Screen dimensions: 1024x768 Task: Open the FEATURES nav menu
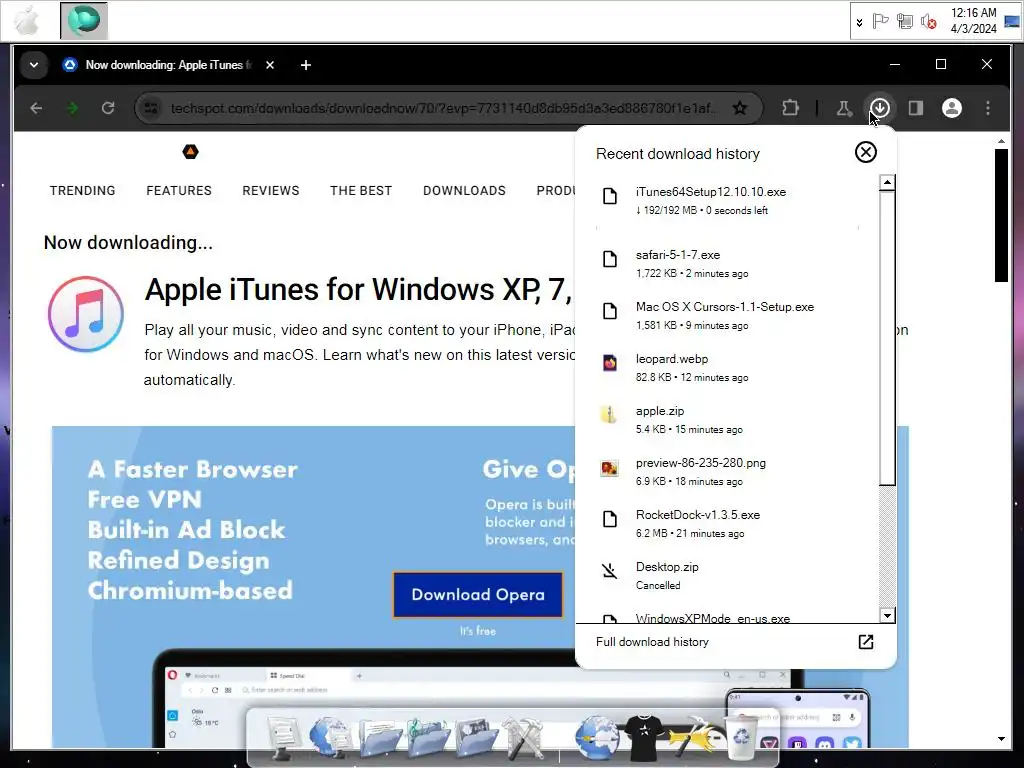click(179, 191)
